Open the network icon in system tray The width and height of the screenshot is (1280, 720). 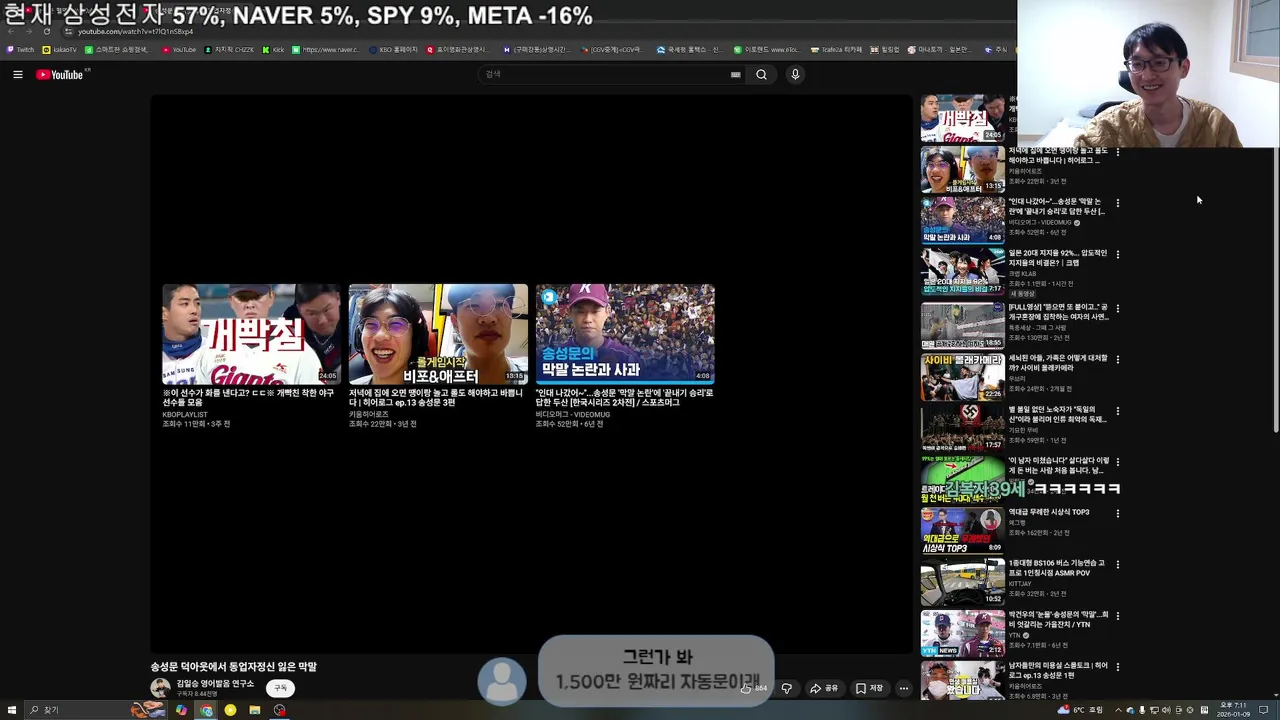click(x=1154, y=710)
